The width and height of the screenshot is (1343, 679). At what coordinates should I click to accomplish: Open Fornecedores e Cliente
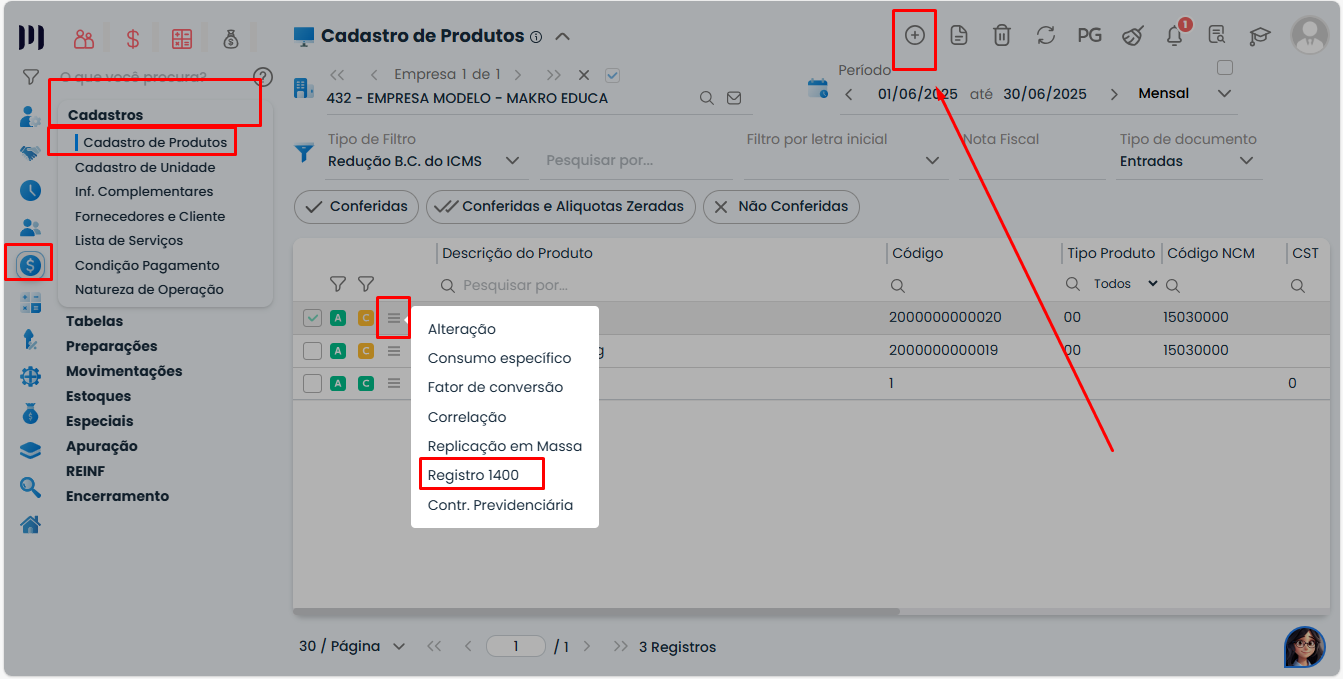point(150,216)
